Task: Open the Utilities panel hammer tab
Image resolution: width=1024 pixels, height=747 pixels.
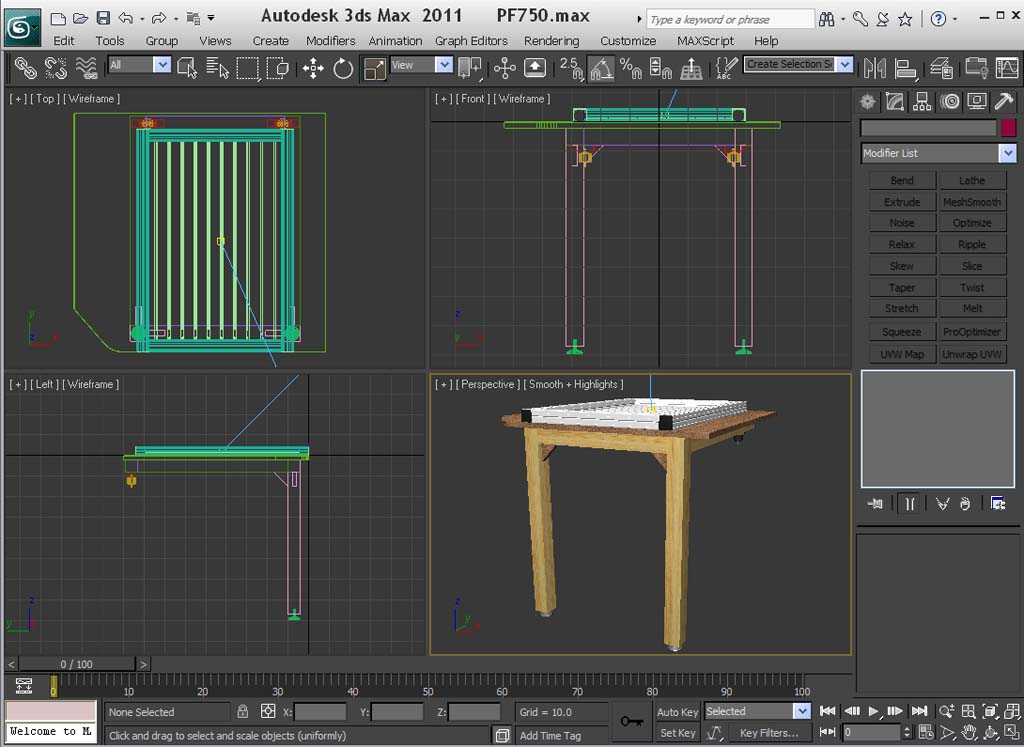Action: 1004,101
